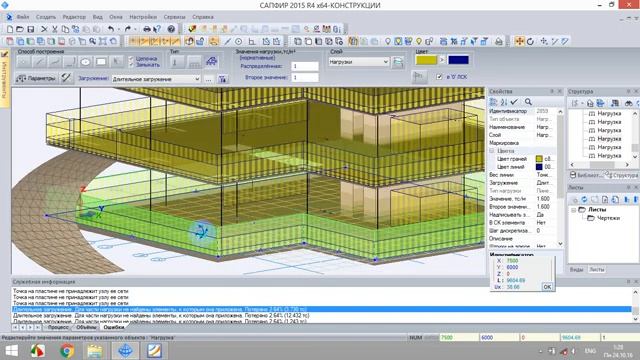The width and height of the screenshot is (640, 360).
Task: Click the Windows Start button
Action: [11, 351]
